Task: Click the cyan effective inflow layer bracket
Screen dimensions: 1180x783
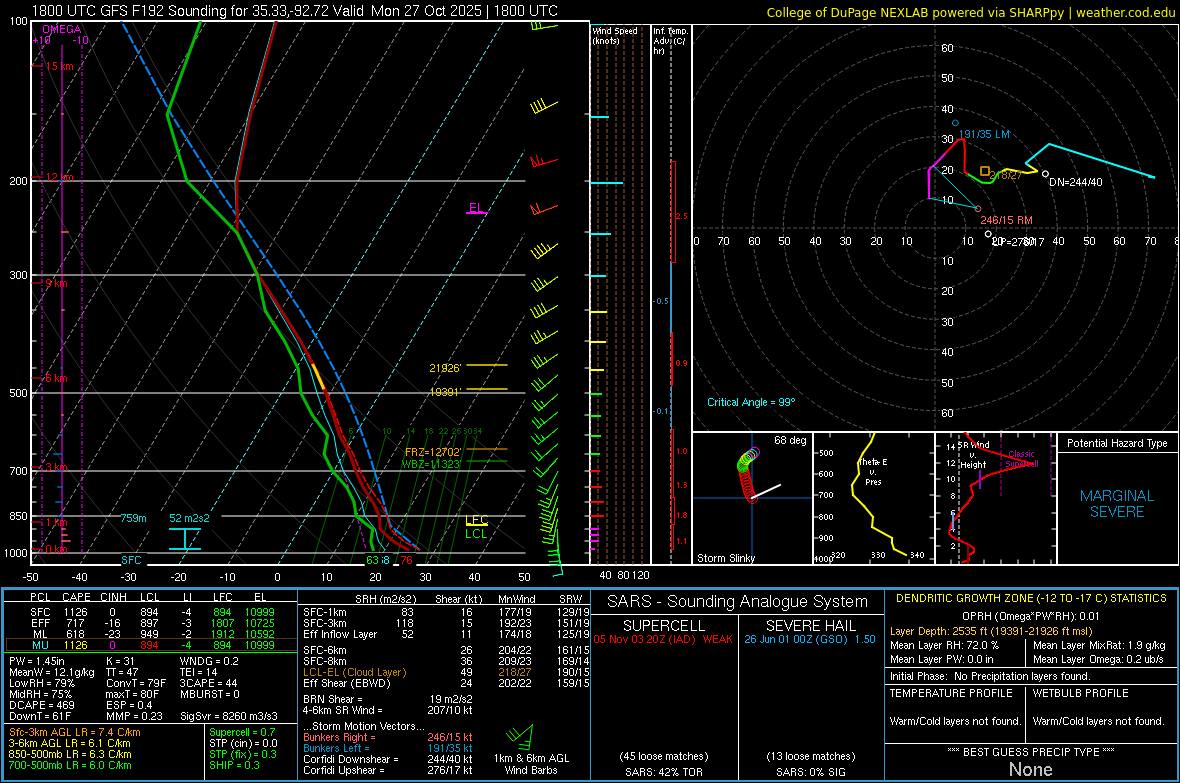Action: coord(184,539)
